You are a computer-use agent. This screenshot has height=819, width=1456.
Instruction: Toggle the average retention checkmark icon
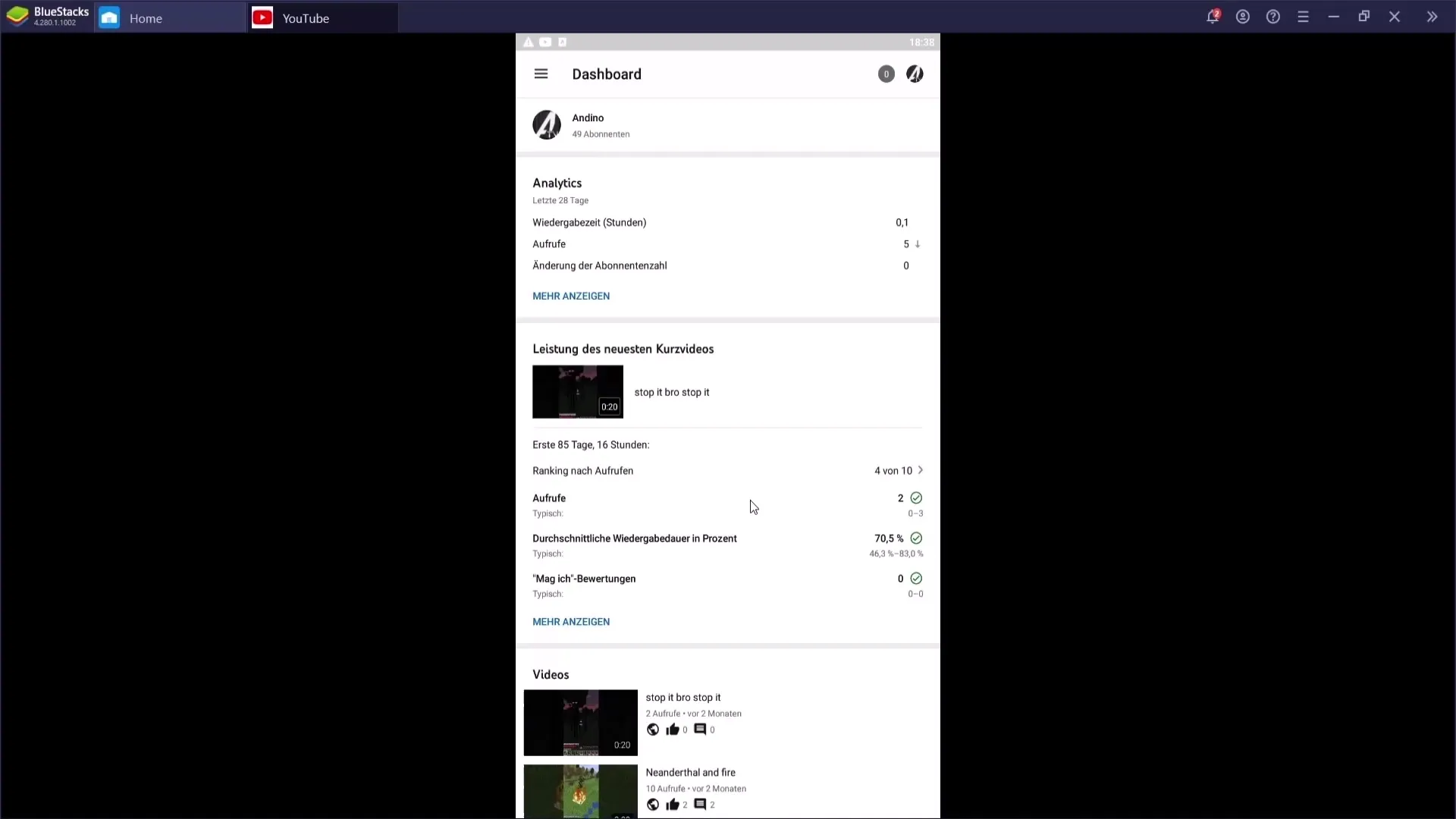pos(917,538)
